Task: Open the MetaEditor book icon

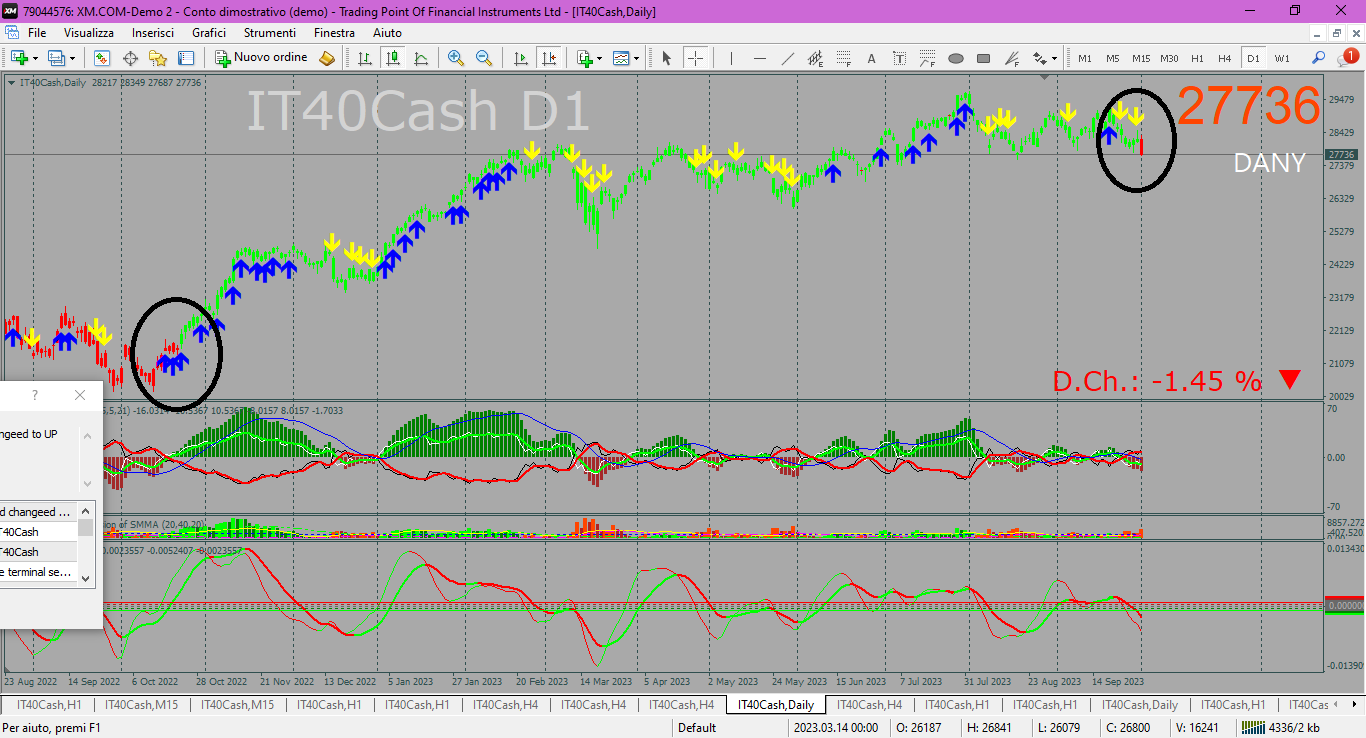Action: point(327,58)
